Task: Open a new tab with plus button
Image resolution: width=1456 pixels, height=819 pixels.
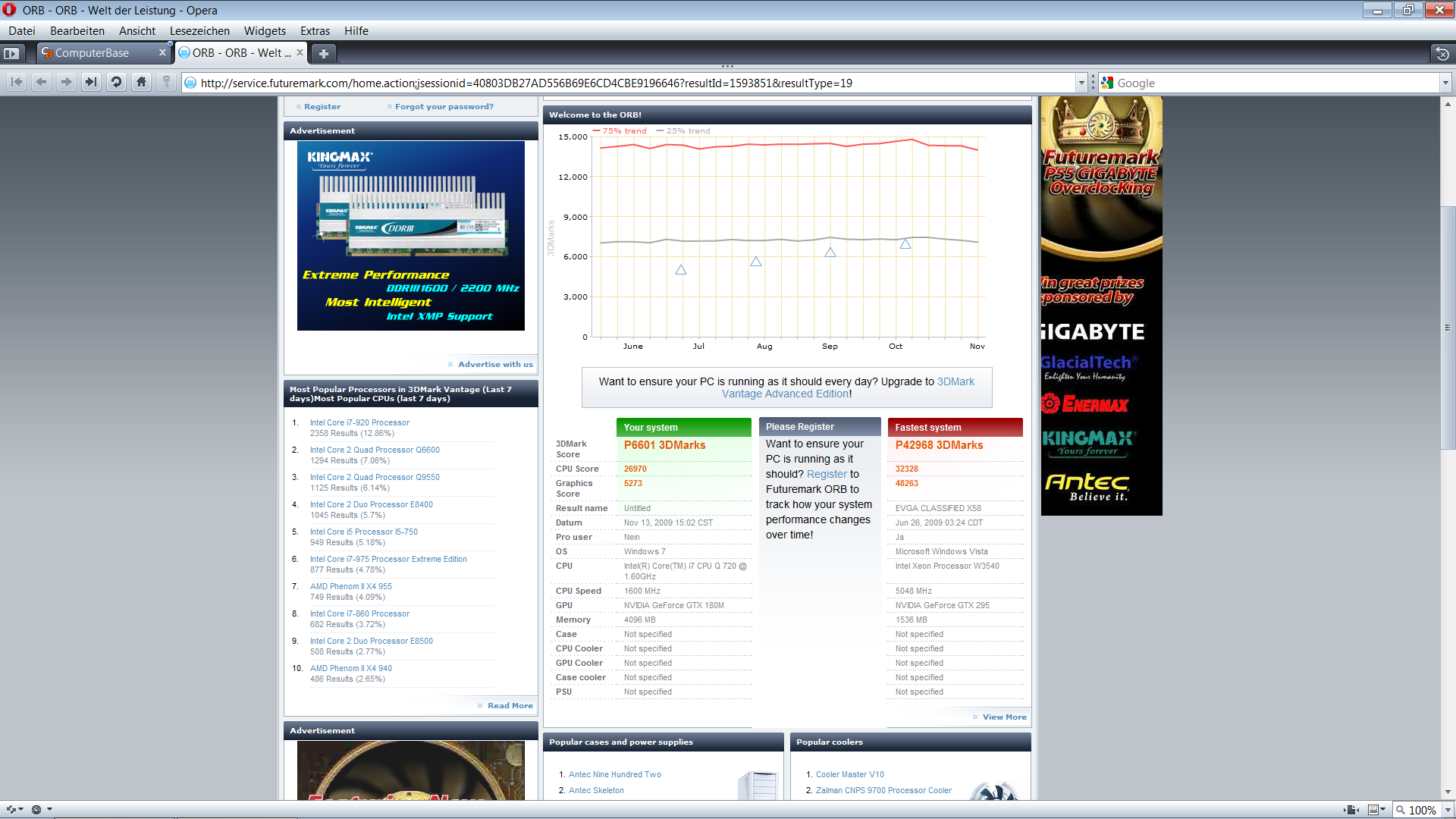Action: (324, 53)
